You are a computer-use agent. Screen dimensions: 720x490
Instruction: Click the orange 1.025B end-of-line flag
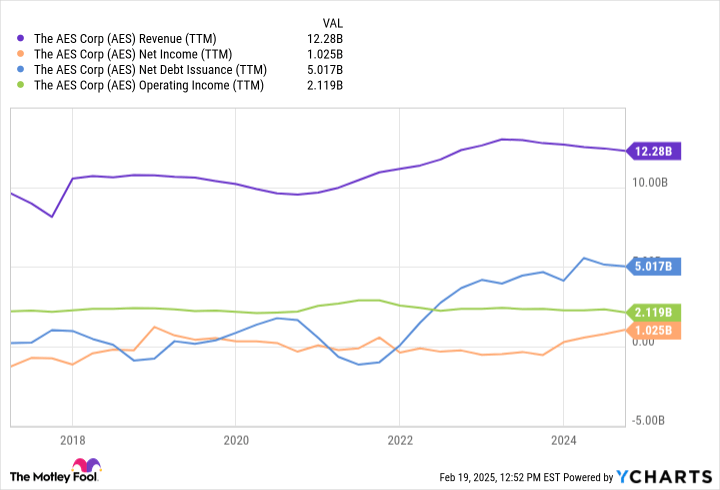[x=654, y=330]
